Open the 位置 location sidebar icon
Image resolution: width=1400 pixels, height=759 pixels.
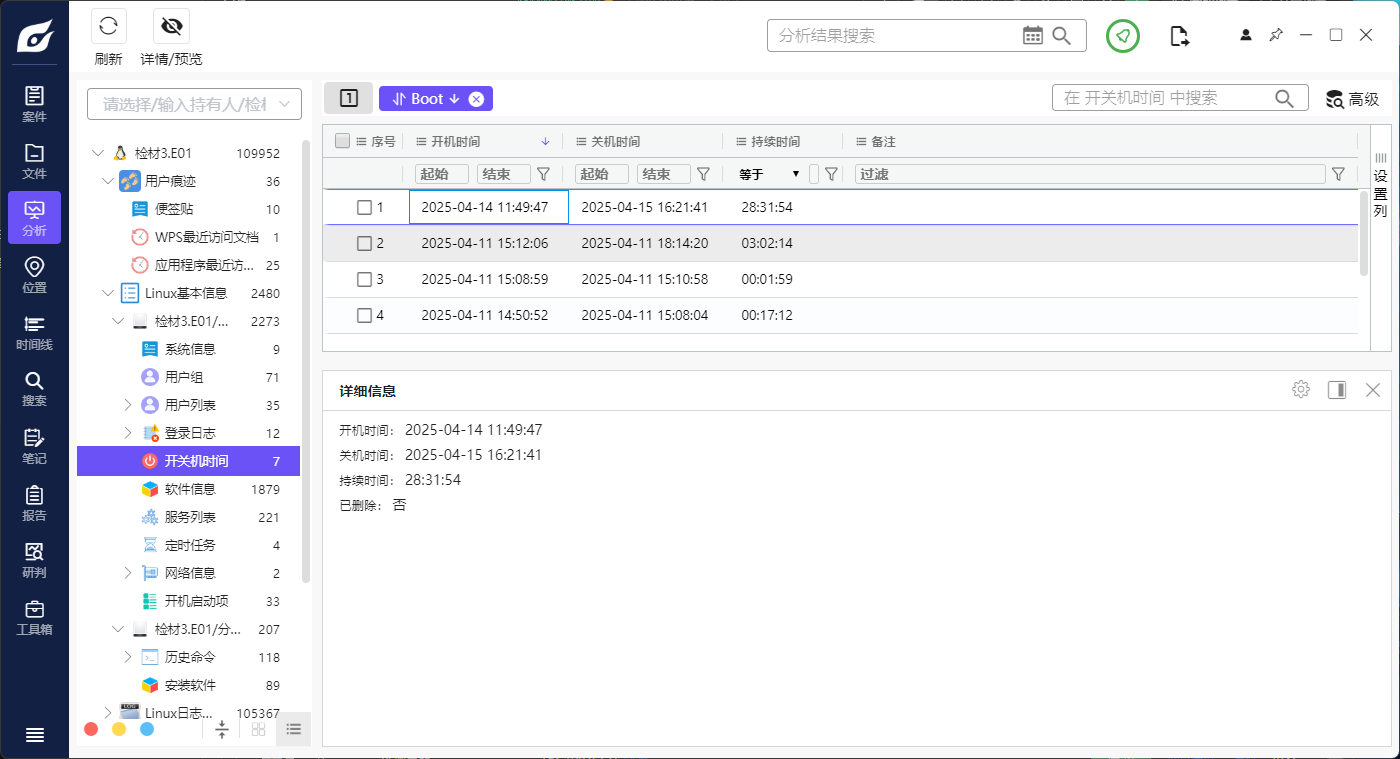[x=34, y=274]
